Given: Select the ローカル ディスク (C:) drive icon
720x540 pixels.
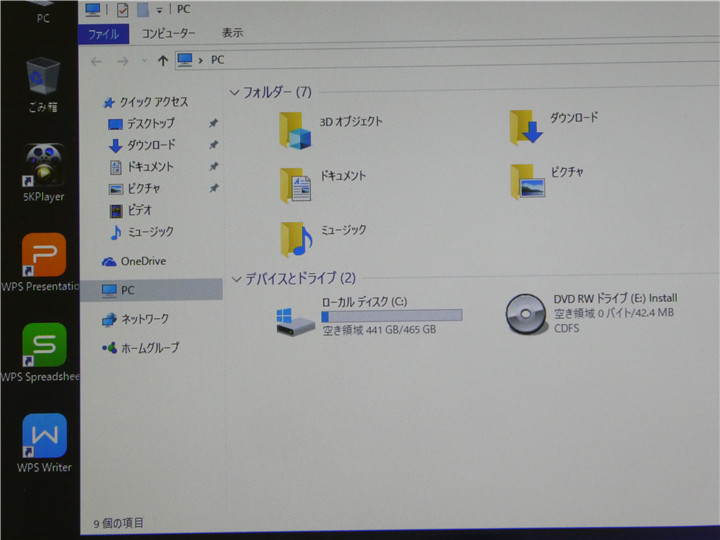Looking at the screenshot, I should (295, 321).
